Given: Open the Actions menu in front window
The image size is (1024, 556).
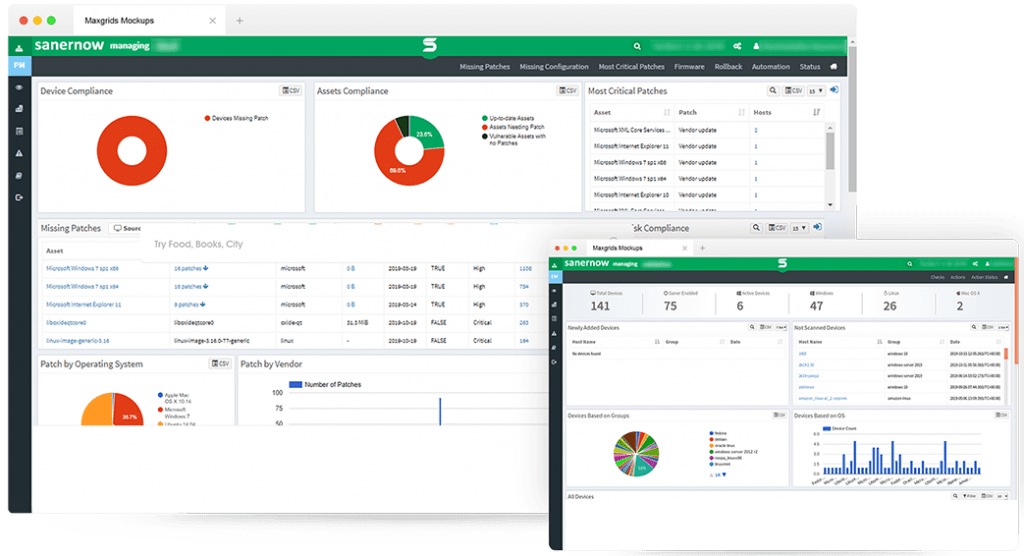Looking at the screenshot, I should coord(957,277).
